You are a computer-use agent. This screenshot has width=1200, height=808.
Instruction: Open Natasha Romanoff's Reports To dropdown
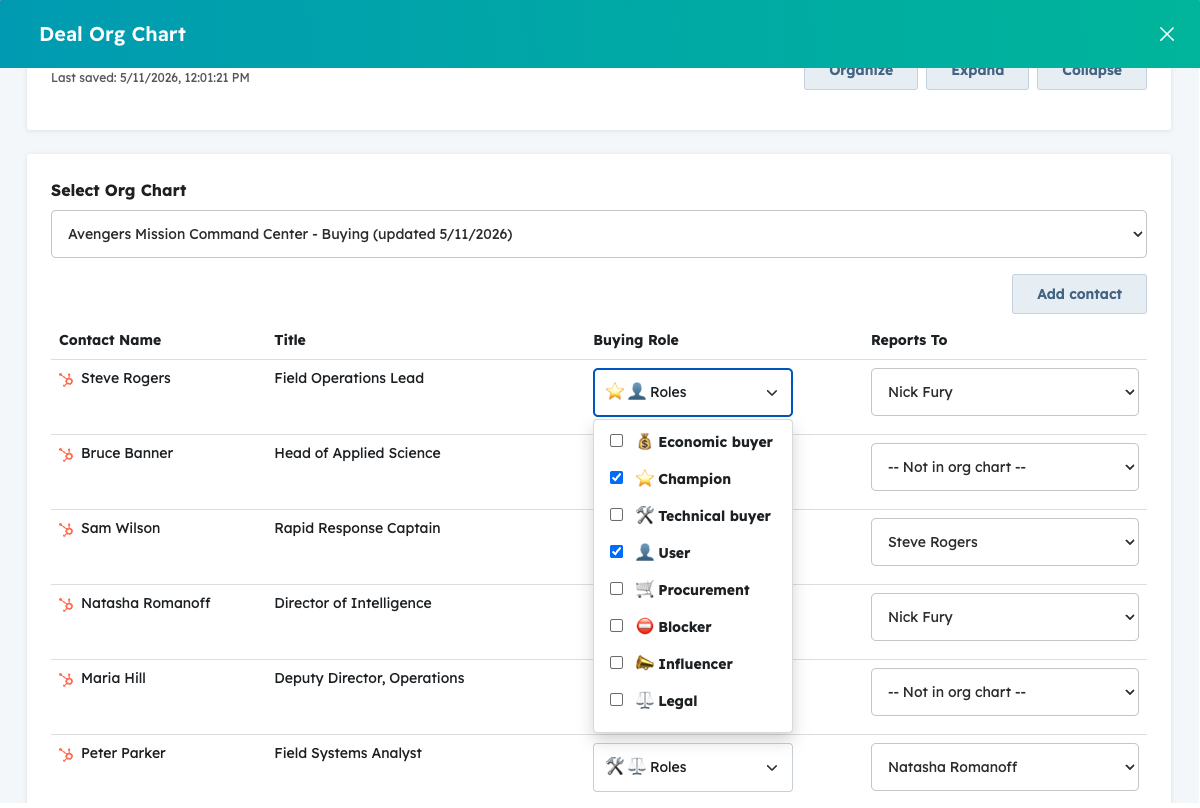click(1005, 617)
